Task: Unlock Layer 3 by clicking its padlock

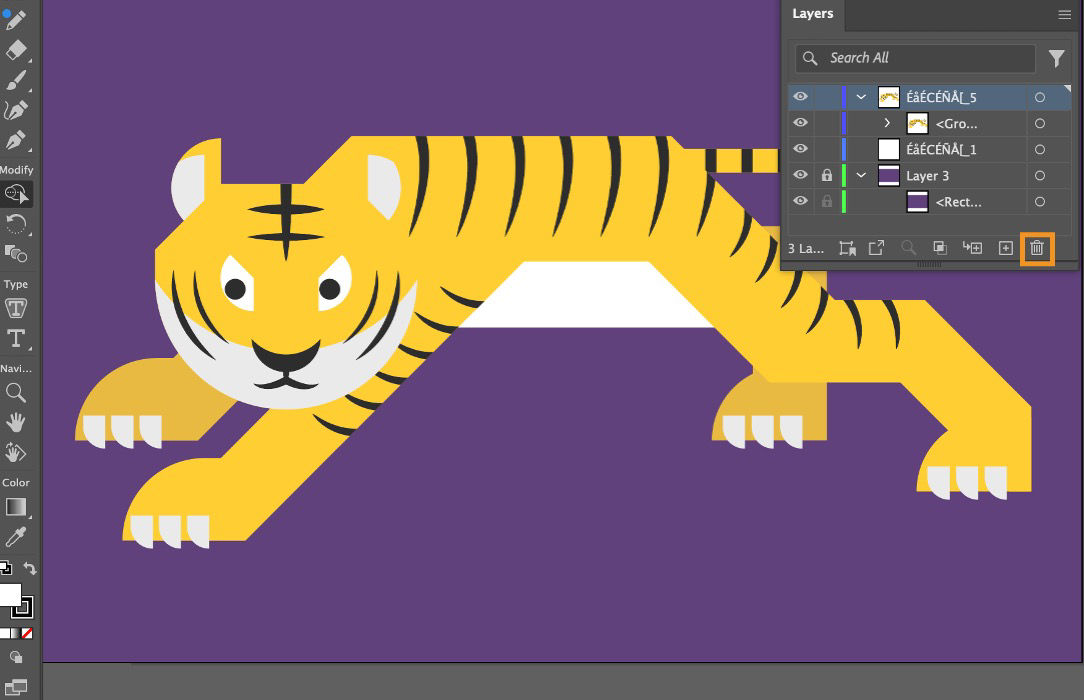Action: click(x=827, y=175)
